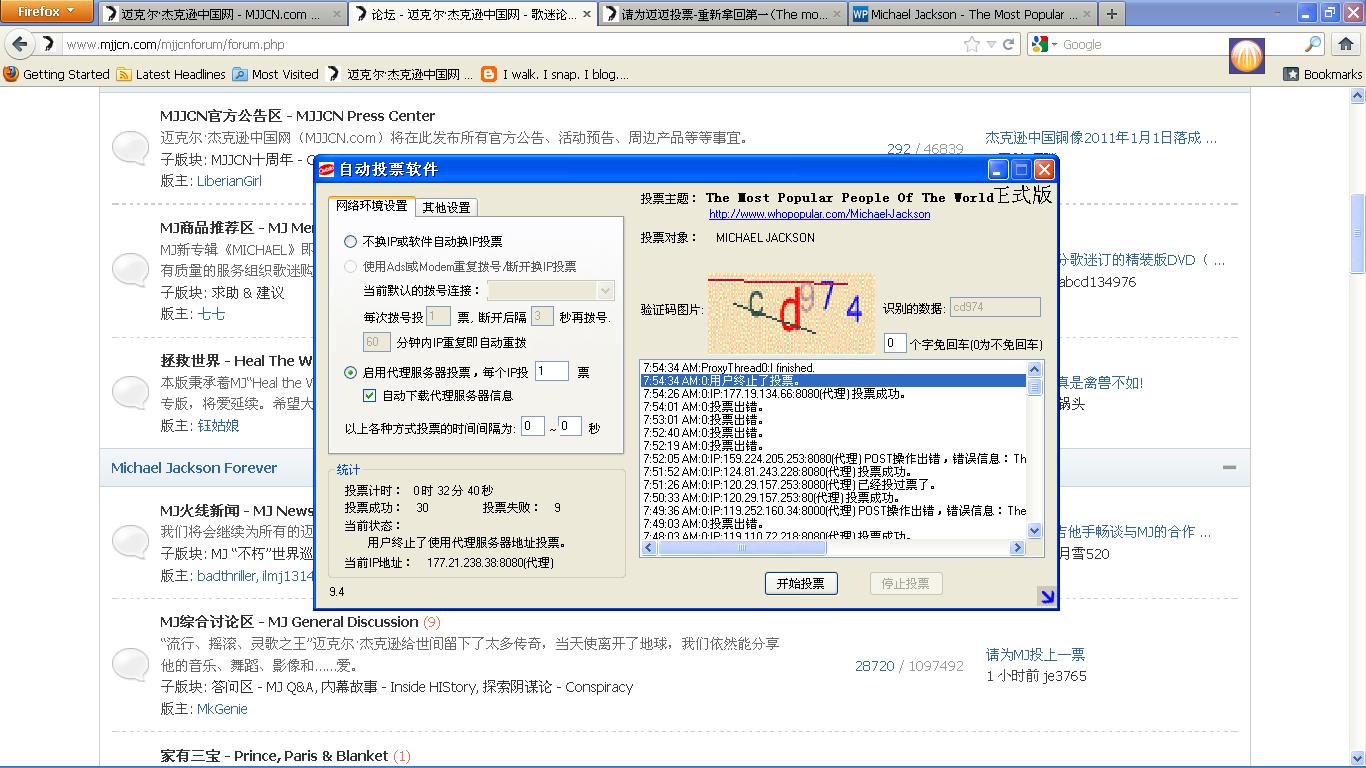Click the speech bubble icon beside MJJCN Press Center
Image resolution: width=1366 pixels, height=768 pixels.
coord(131,148)
